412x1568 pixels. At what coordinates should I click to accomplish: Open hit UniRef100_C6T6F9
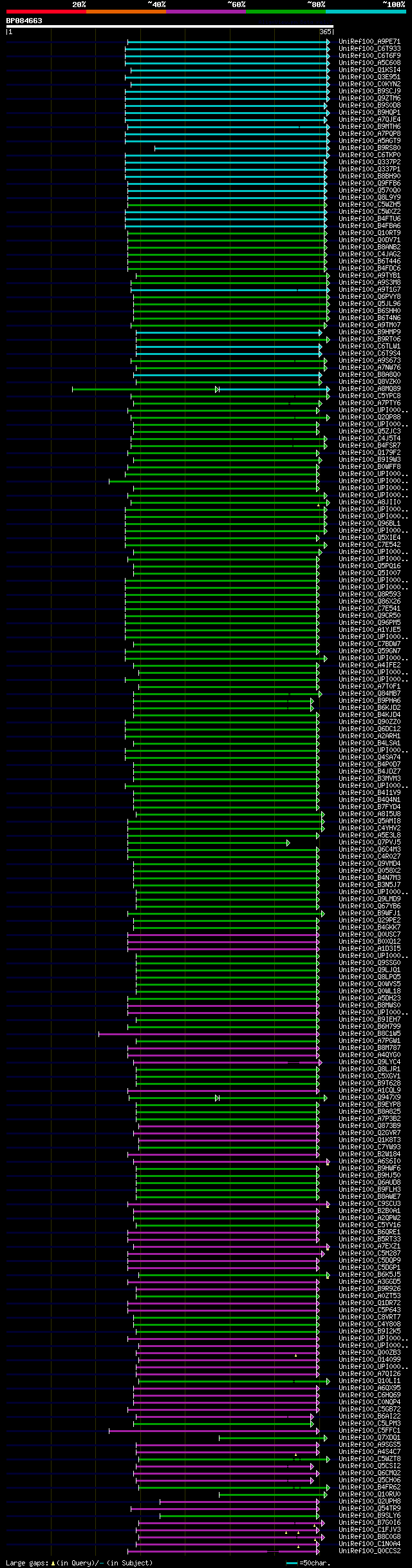[x=370, y=56]
